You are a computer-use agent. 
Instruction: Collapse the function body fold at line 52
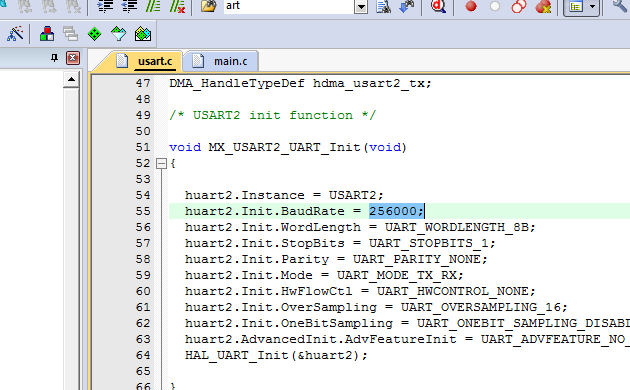point(161,163)
